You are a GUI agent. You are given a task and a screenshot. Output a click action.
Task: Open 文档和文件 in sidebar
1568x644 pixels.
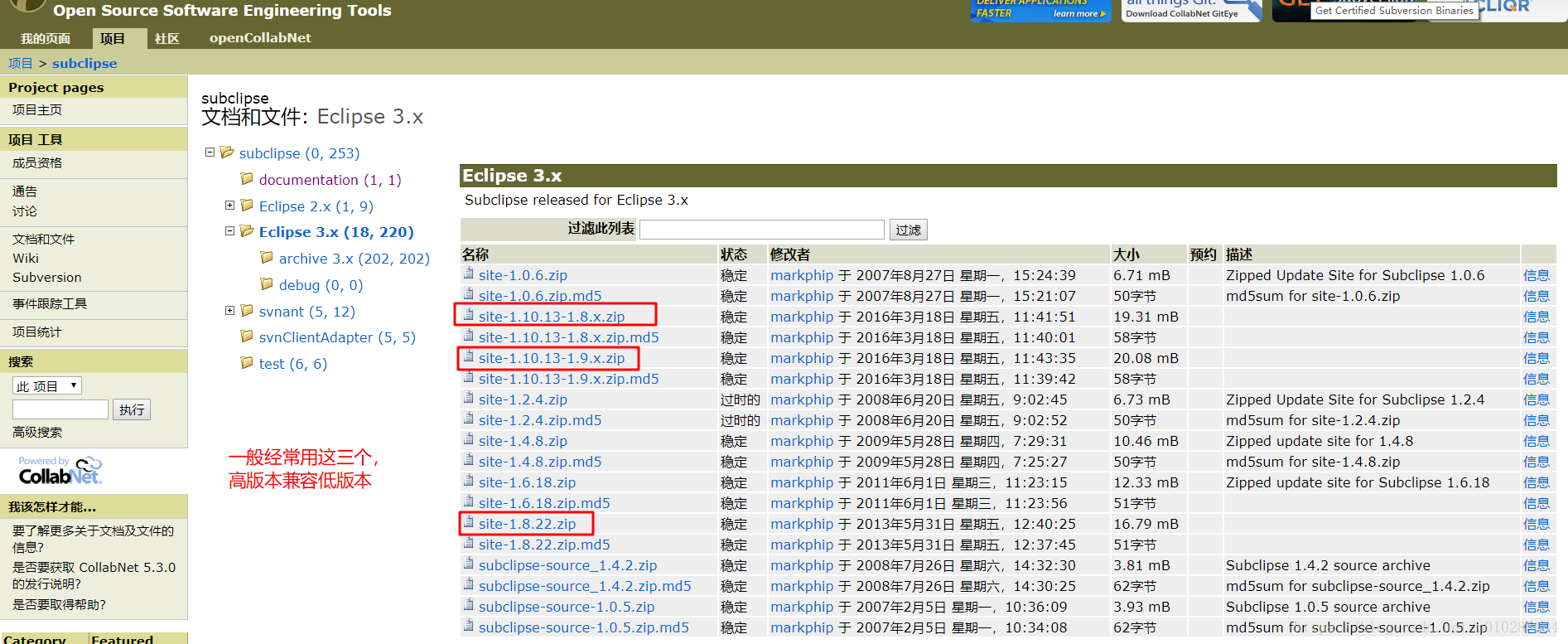click(43, 239)
